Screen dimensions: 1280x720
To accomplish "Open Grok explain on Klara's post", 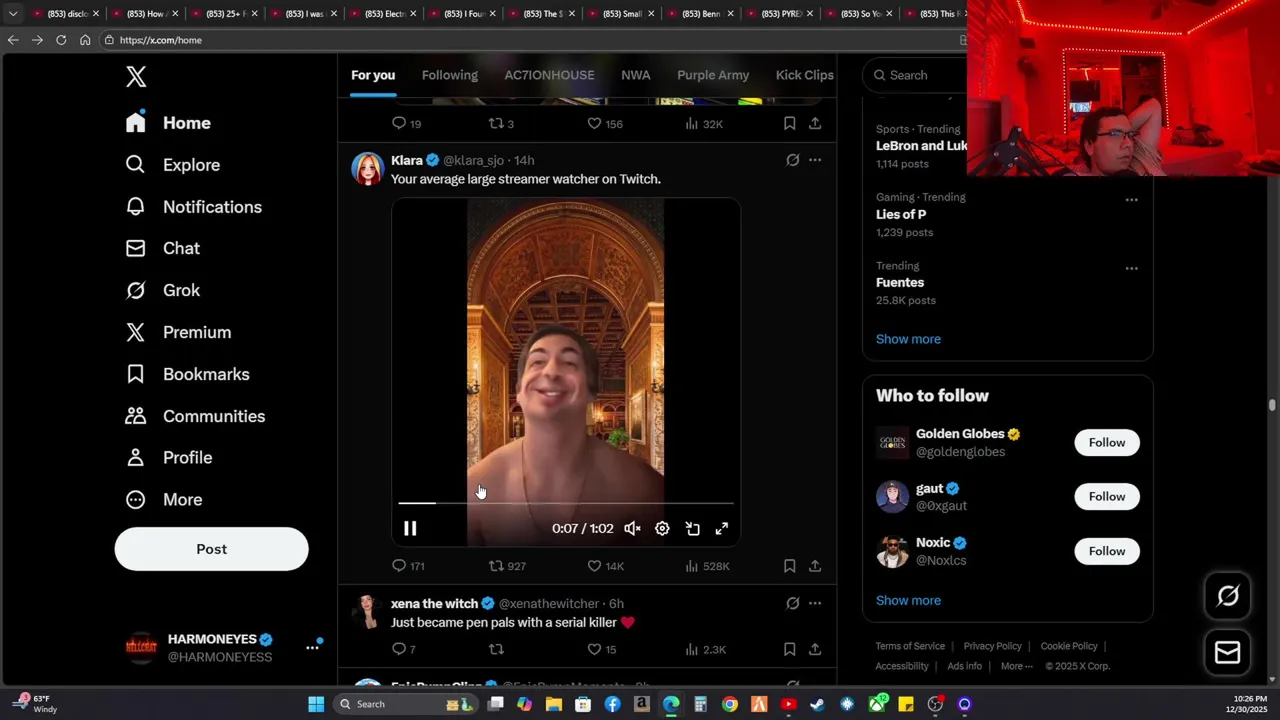I will pyautogui.click(x=792, y=160).
